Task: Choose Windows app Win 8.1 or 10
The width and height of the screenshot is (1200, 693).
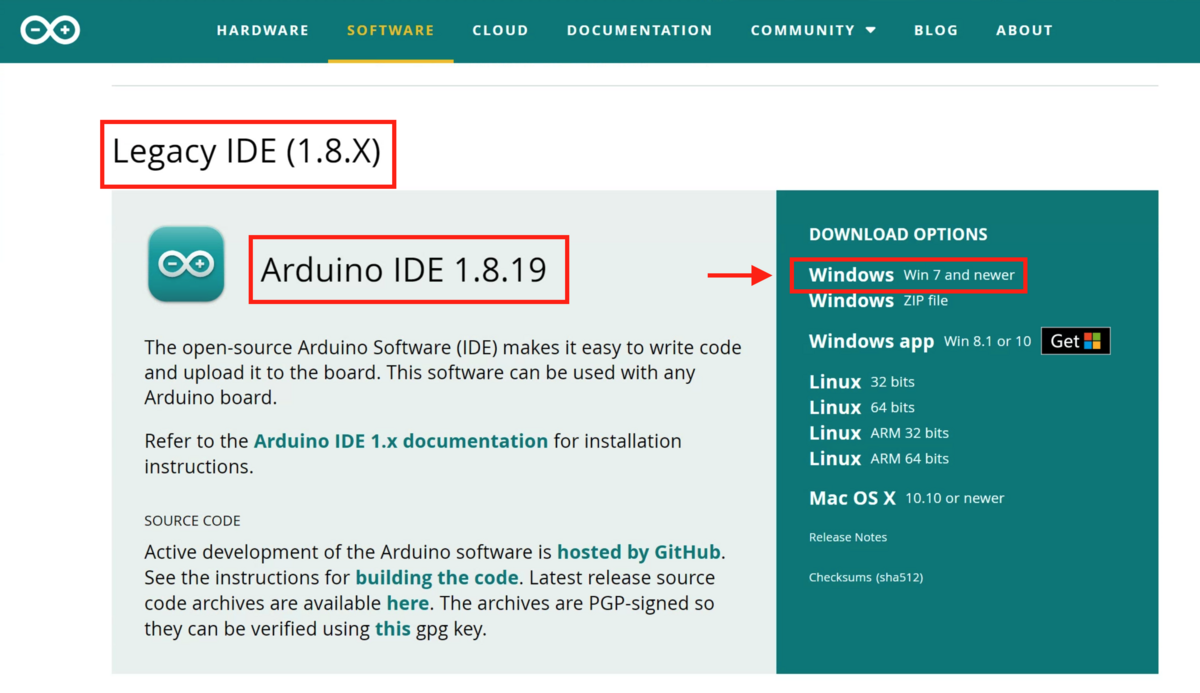Action: point(920,341)
